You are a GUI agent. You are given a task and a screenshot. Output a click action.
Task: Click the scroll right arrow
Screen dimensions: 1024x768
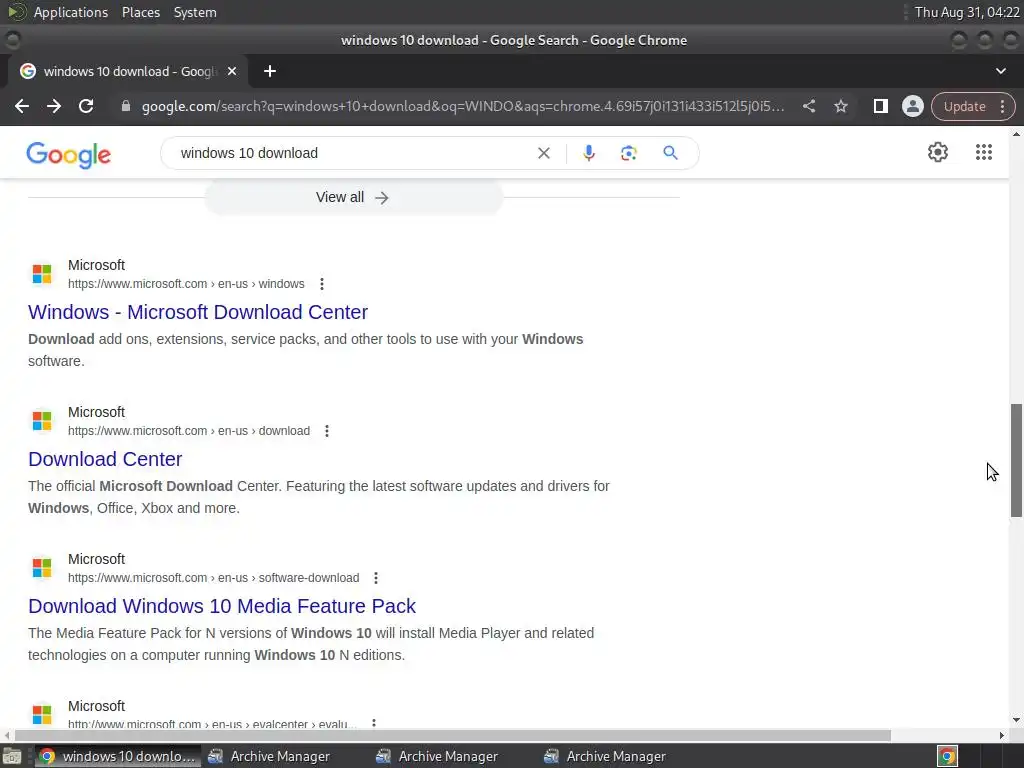(x=1002, y=735)
